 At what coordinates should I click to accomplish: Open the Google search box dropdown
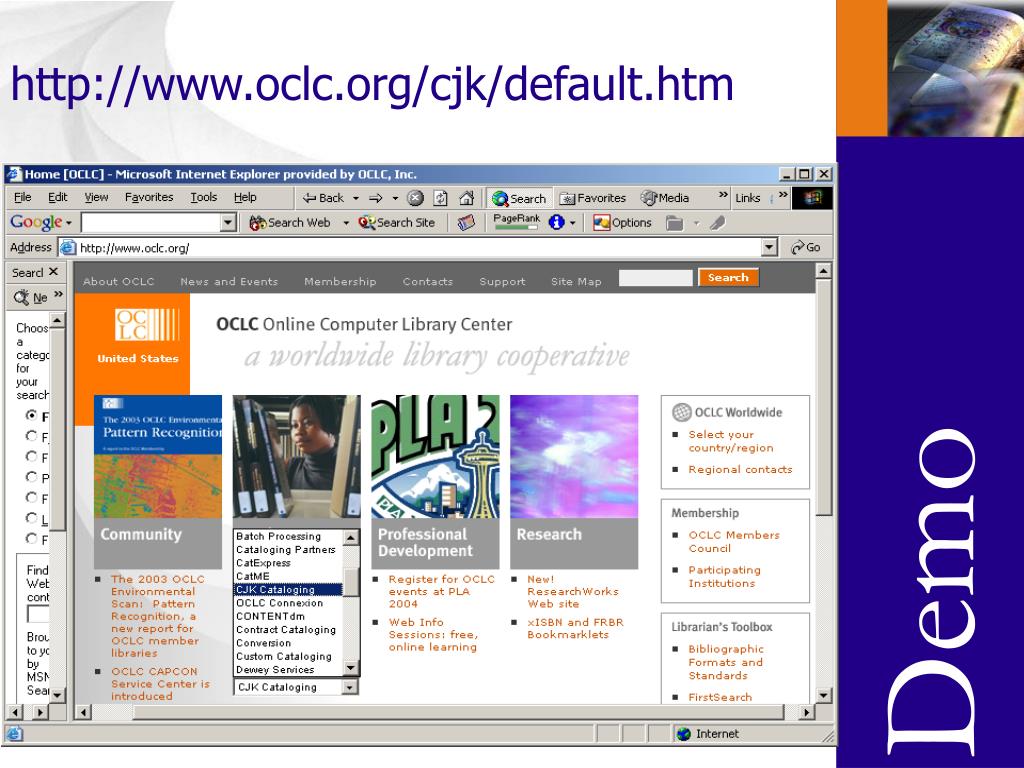[228, 223]
